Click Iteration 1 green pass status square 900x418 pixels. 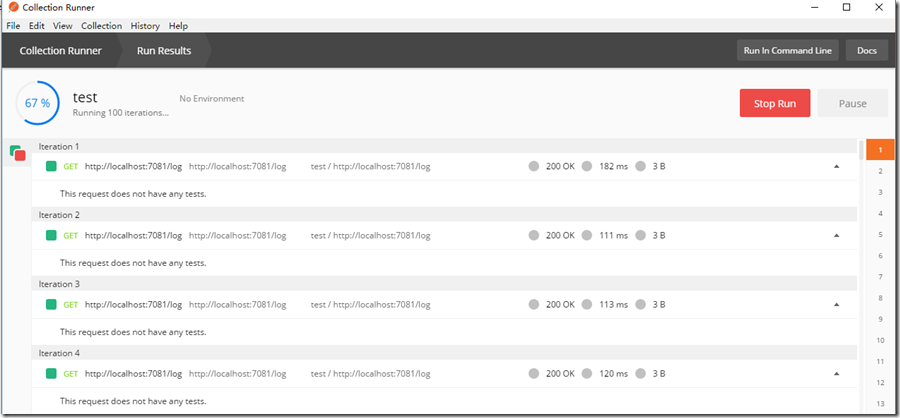(51, 167)
